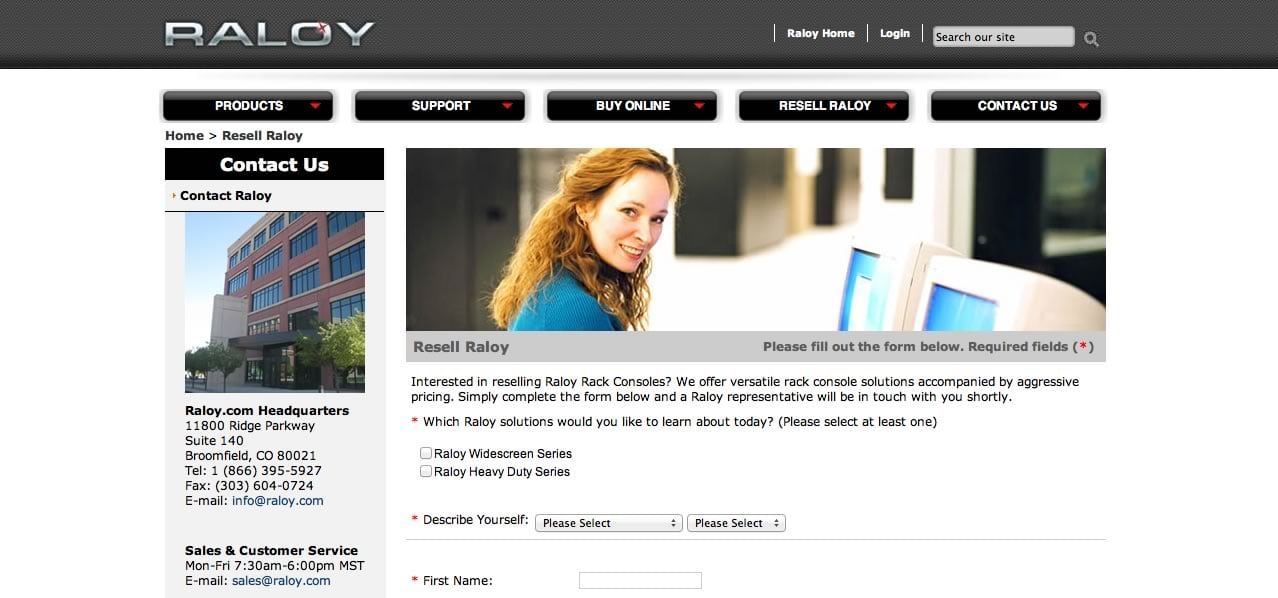Click the red arrow on Buy Online menu
Viewport: 1278px width, 598px height.
[x=699, y=106]
